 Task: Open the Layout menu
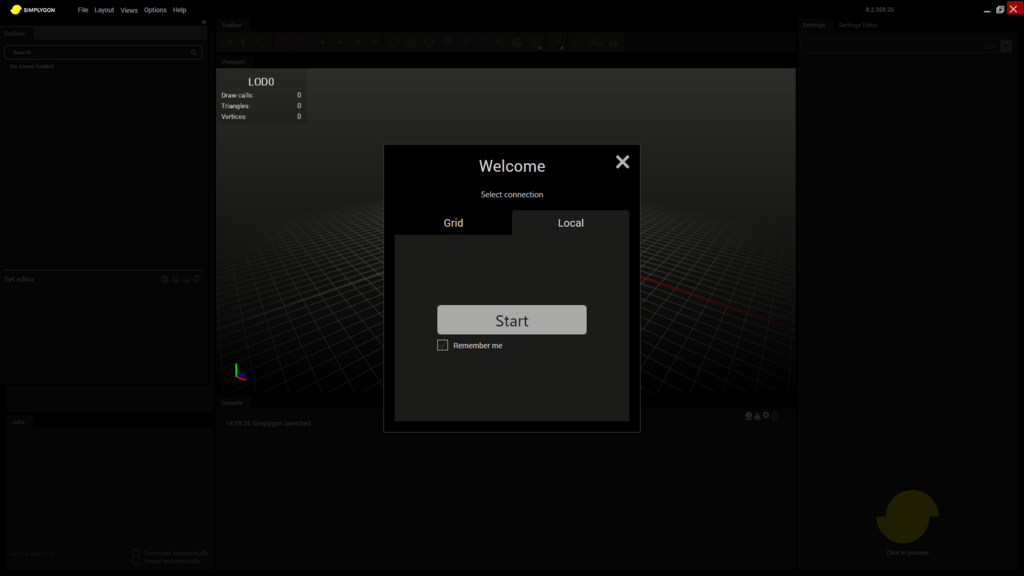coord(104,10)
